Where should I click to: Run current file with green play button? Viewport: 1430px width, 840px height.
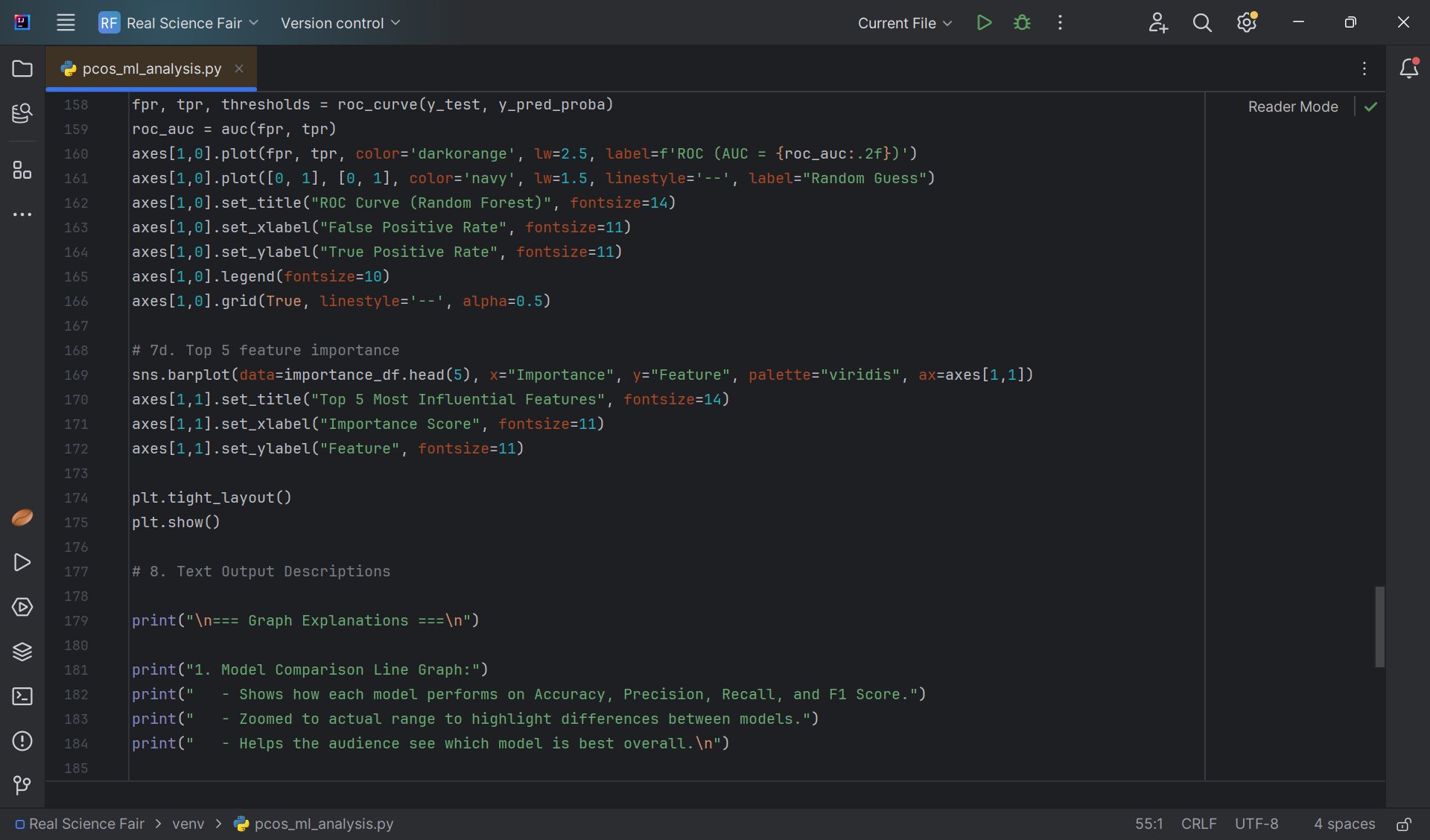pos(984,23)
